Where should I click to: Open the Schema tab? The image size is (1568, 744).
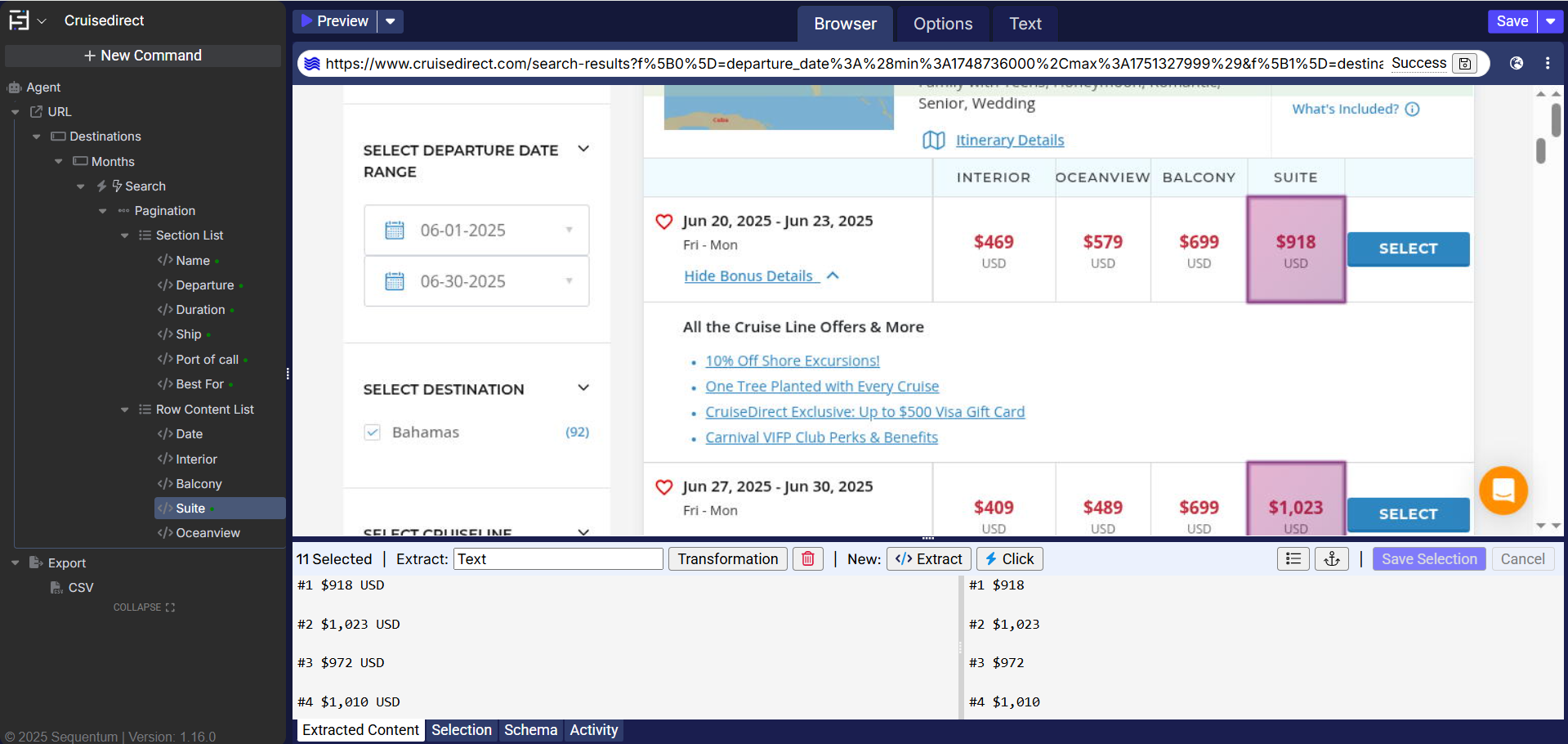pyautogui.click(x=530, y=730)
